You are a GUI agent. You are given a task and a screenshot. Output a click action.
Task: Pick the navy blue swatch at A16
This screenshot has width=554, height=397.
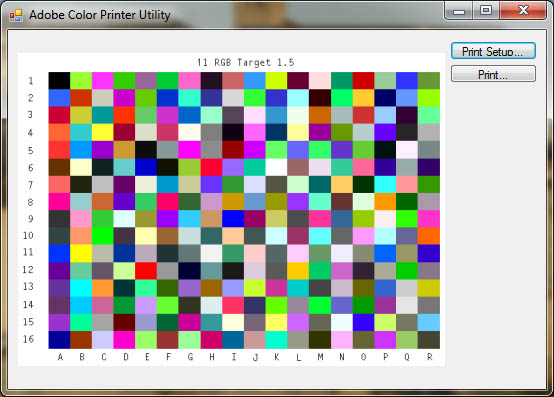pos(59,340)
